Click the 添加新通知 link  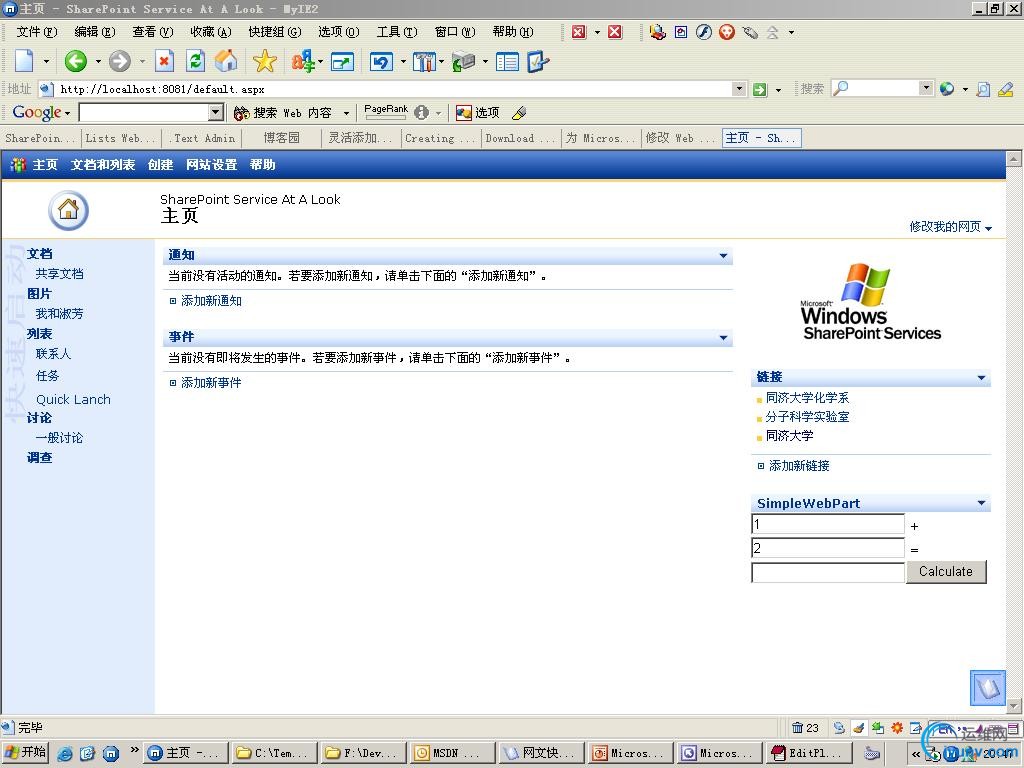pyautogui.click(x=211, y=301)
